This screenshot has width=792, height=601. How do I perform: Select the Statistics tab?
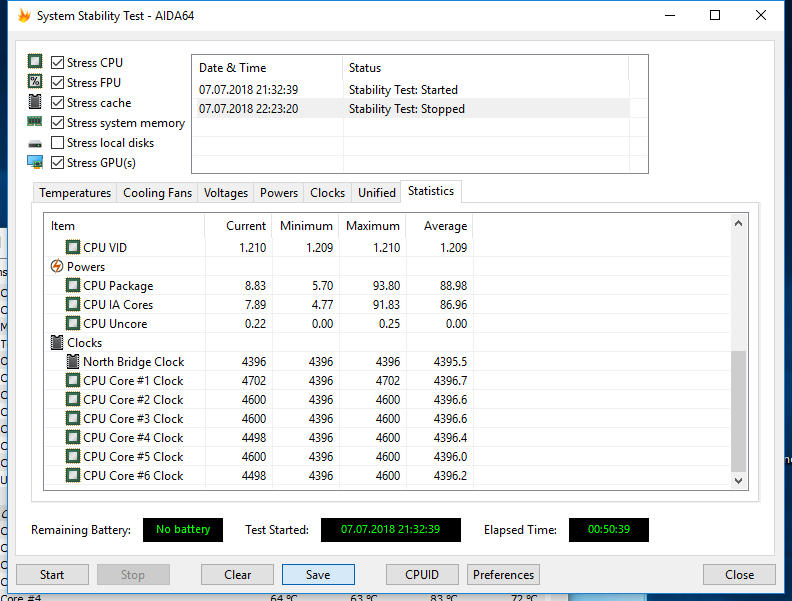click(x=431, y=191)
